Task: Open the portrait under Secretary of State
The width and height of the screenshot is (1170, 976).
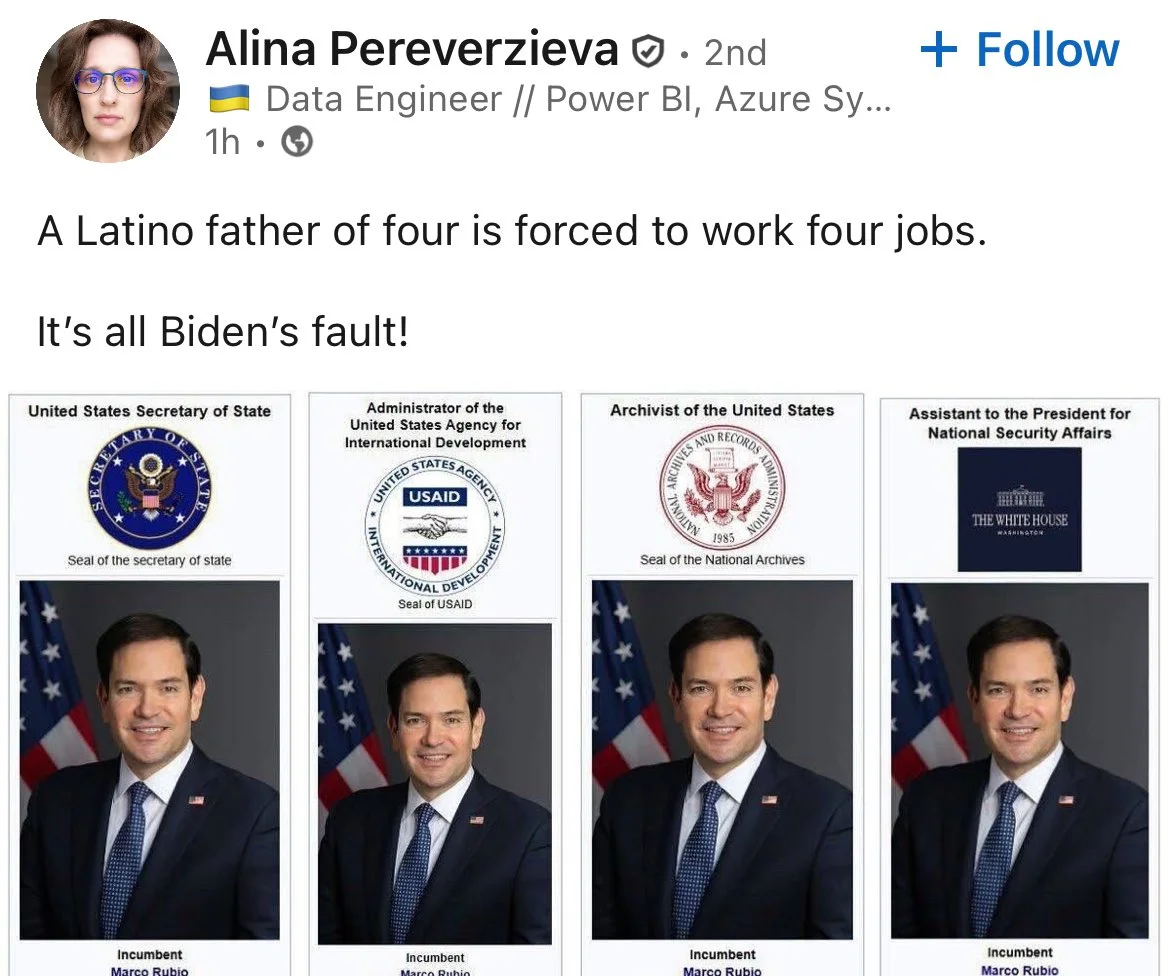Action: pos(150,760)
